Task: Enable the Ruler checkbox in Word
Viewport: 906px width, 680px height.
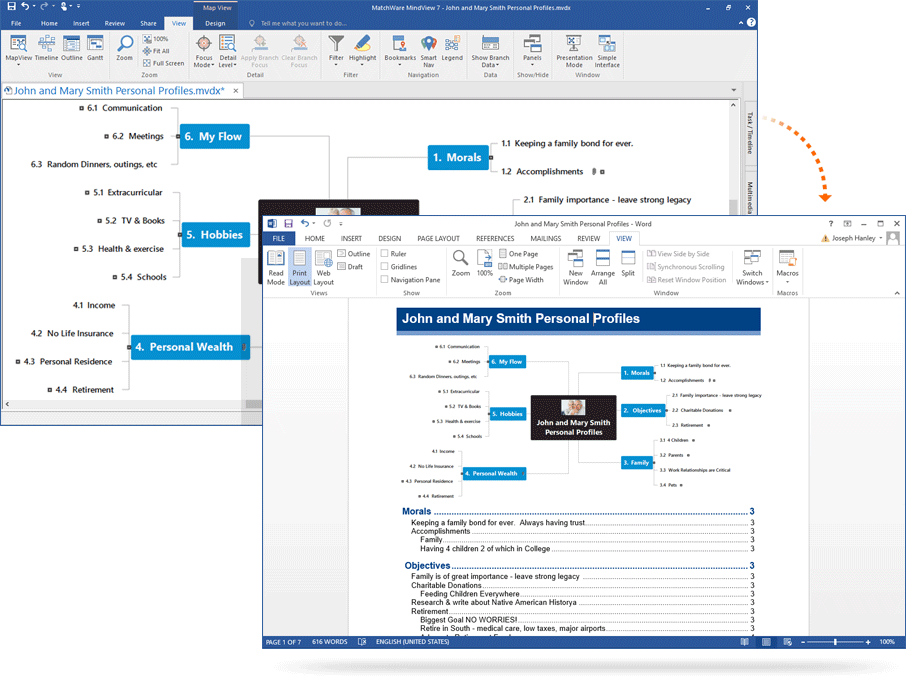Action: coord(384,254)
